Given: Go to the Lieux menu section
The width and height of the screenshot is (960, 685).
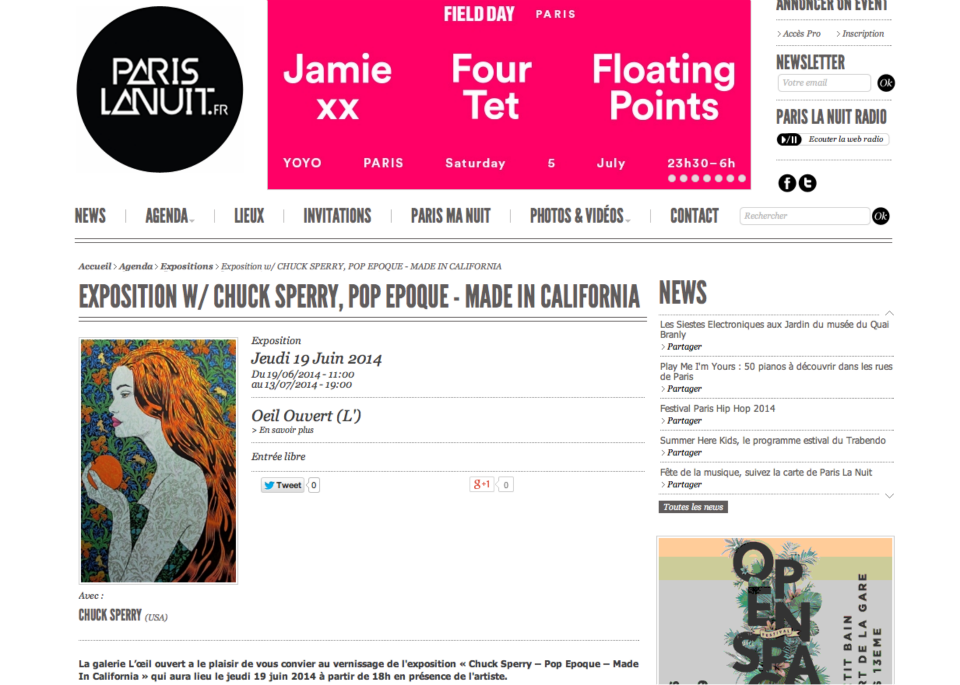Looking at the screenshot, I should point(249,216).
